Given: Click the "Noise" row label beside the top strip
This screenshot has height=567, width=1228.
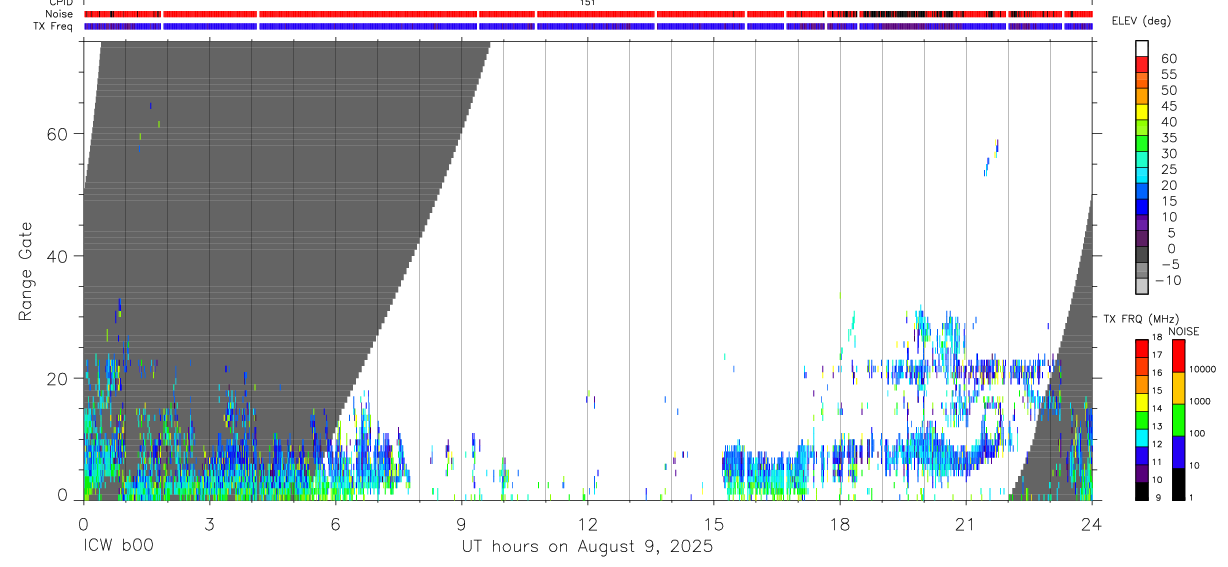Looking at the screenshot, I should (60, 14).
